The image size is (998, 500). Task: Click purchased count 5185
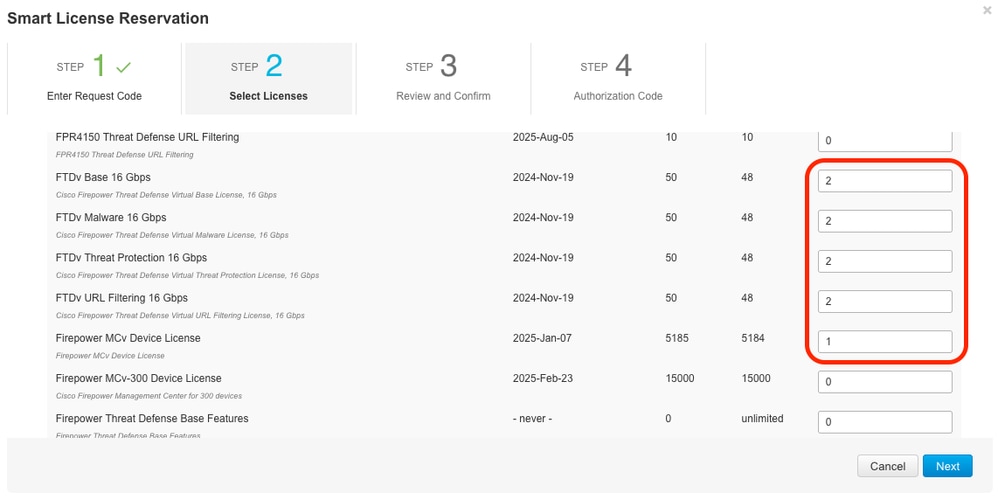[x=677, y=338]
